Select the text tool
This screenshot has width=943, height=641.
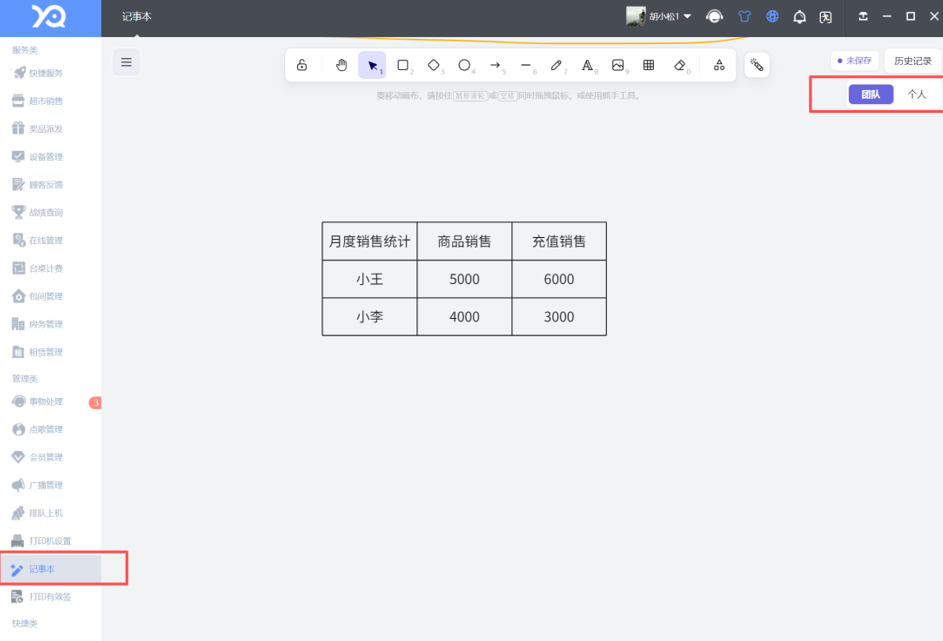click(x=587, y=65)
